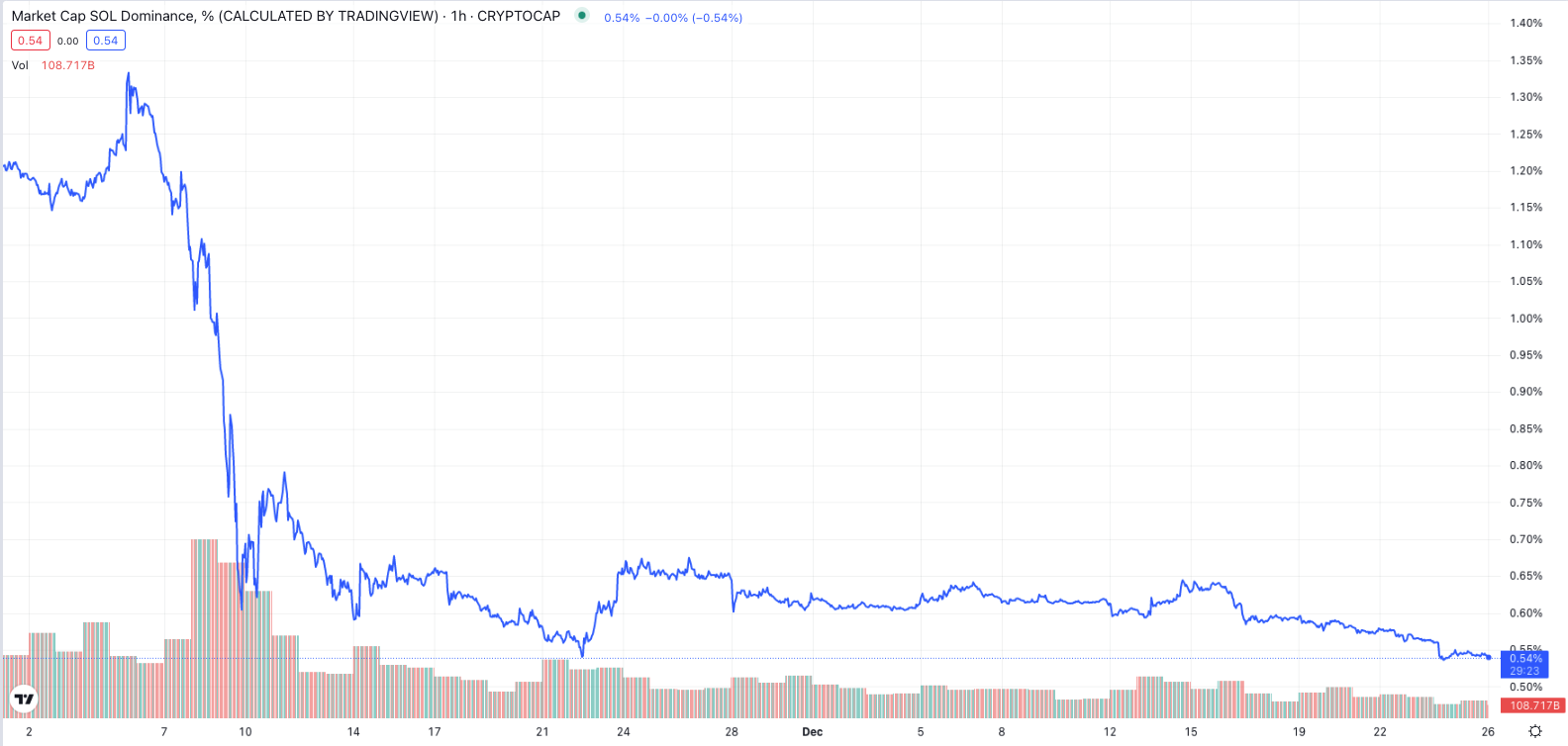
Task: Click the 1.40% level on price scale
Action: [1525, 23]
